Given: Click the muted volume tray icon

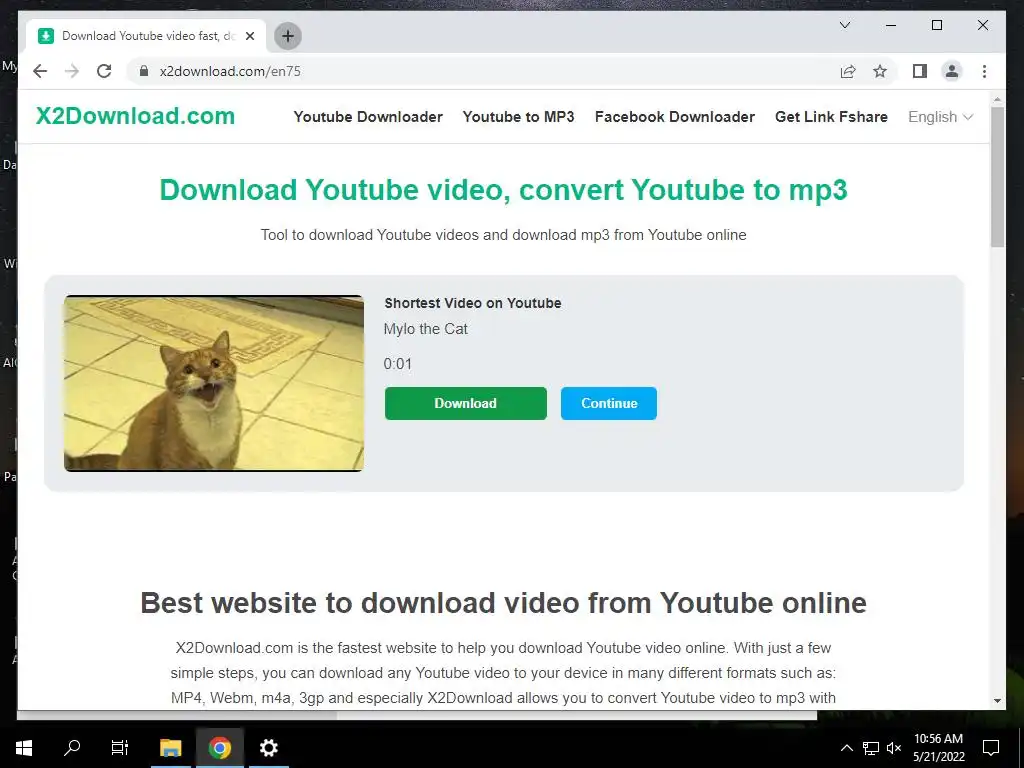Looking at the screenshot, I should click(x=894, y=748).
